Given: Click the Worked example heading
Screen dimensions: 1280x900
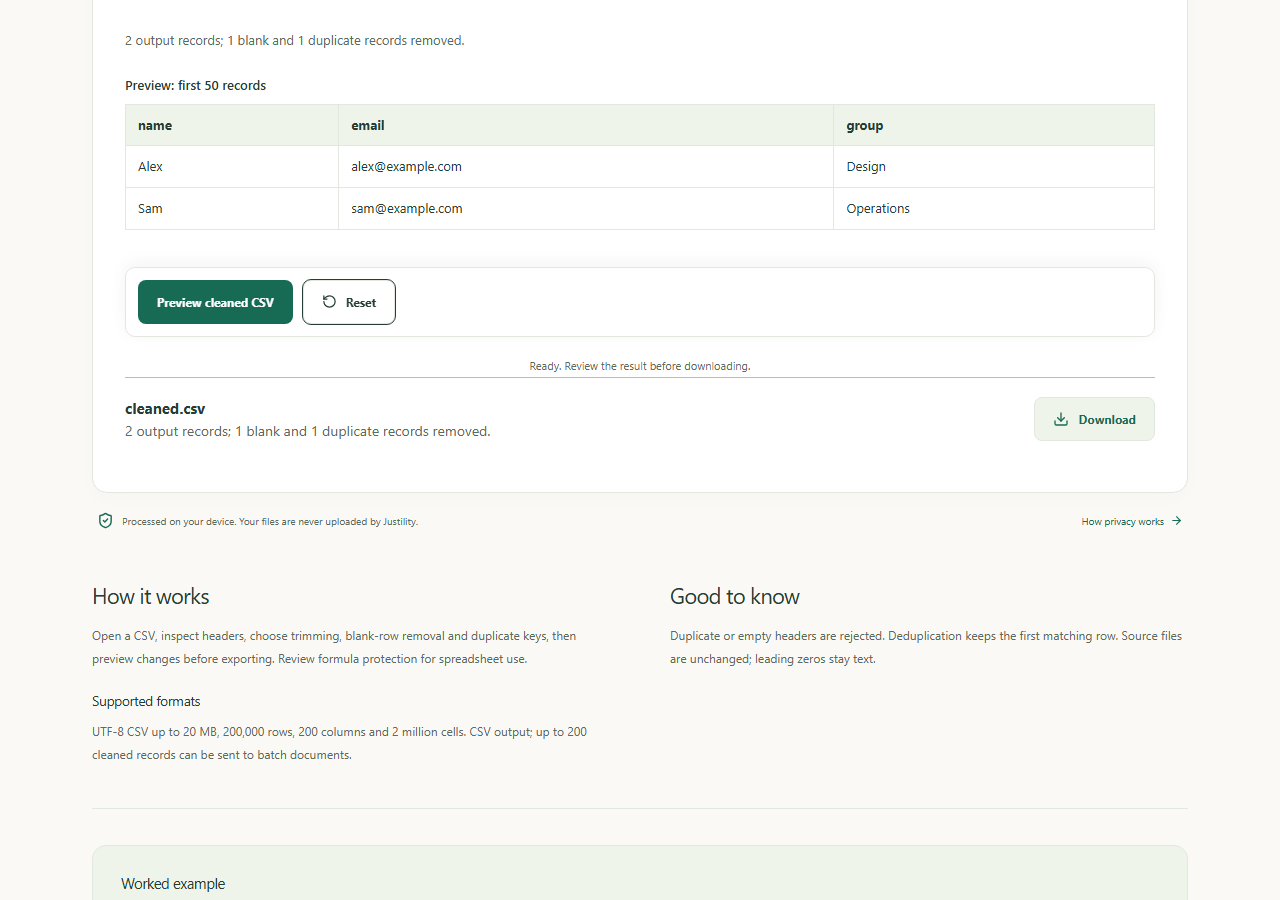Looking at the screenshot, I should [173, 884].
